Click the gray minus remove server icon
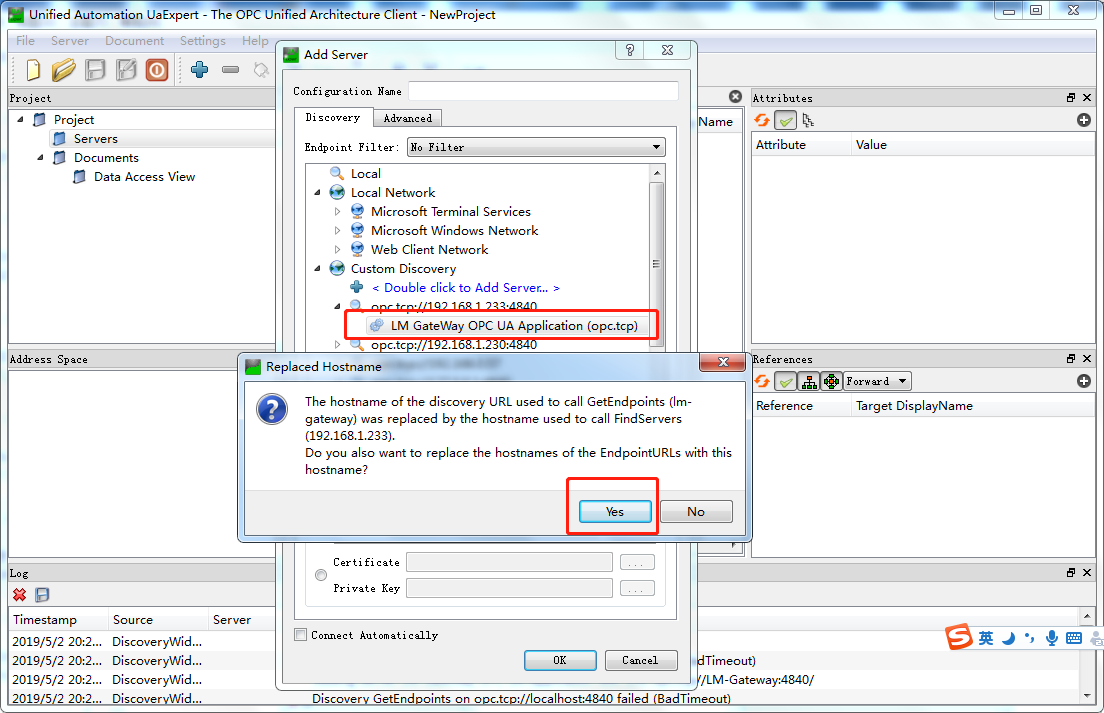1104x713 pixels. (230, 70)
